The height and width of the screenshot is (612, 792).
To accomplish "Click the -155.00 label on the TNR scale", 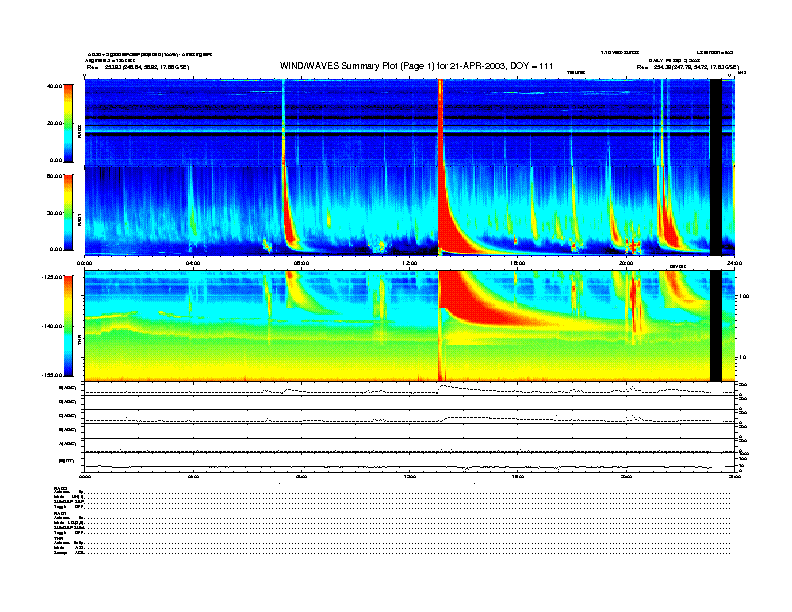I will (x=52, y=375).
